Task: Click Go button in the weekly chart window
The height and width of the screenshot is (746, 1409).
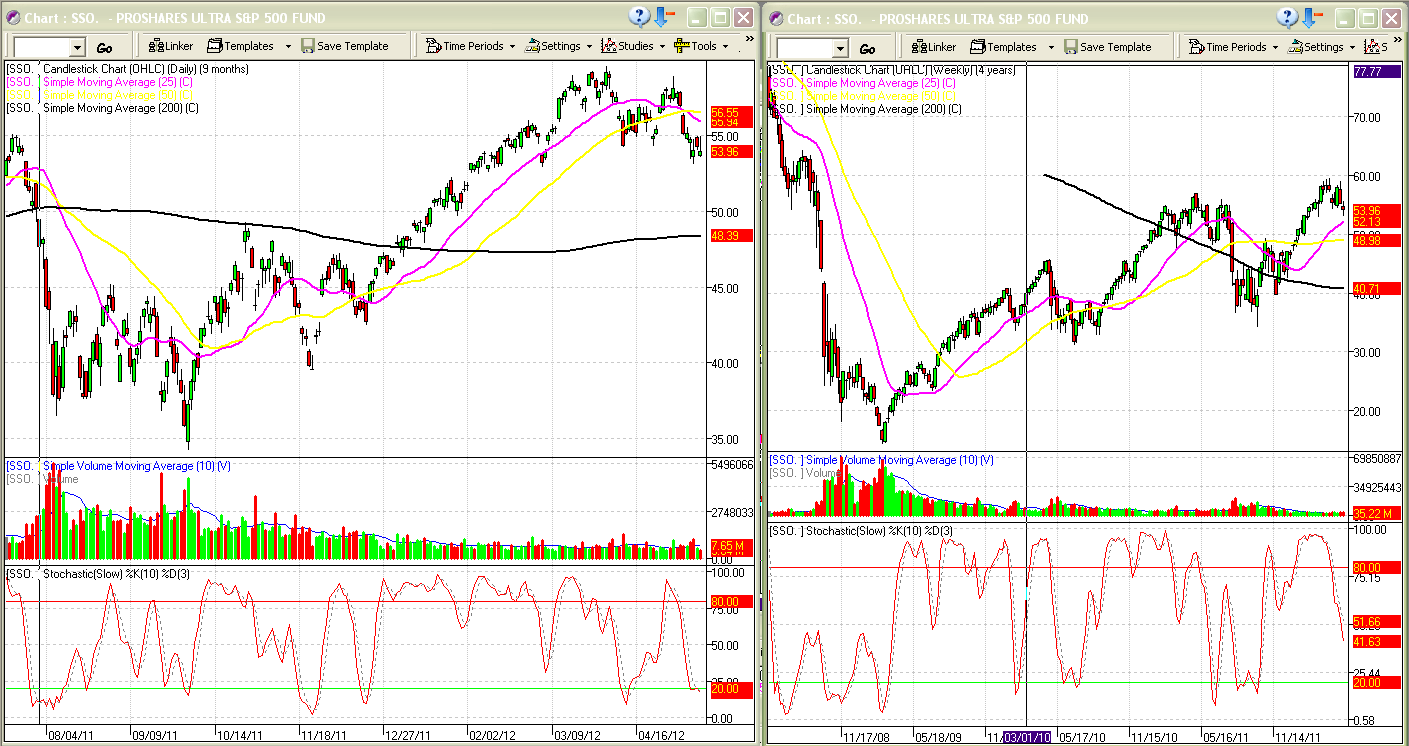Action: [867, 48]
